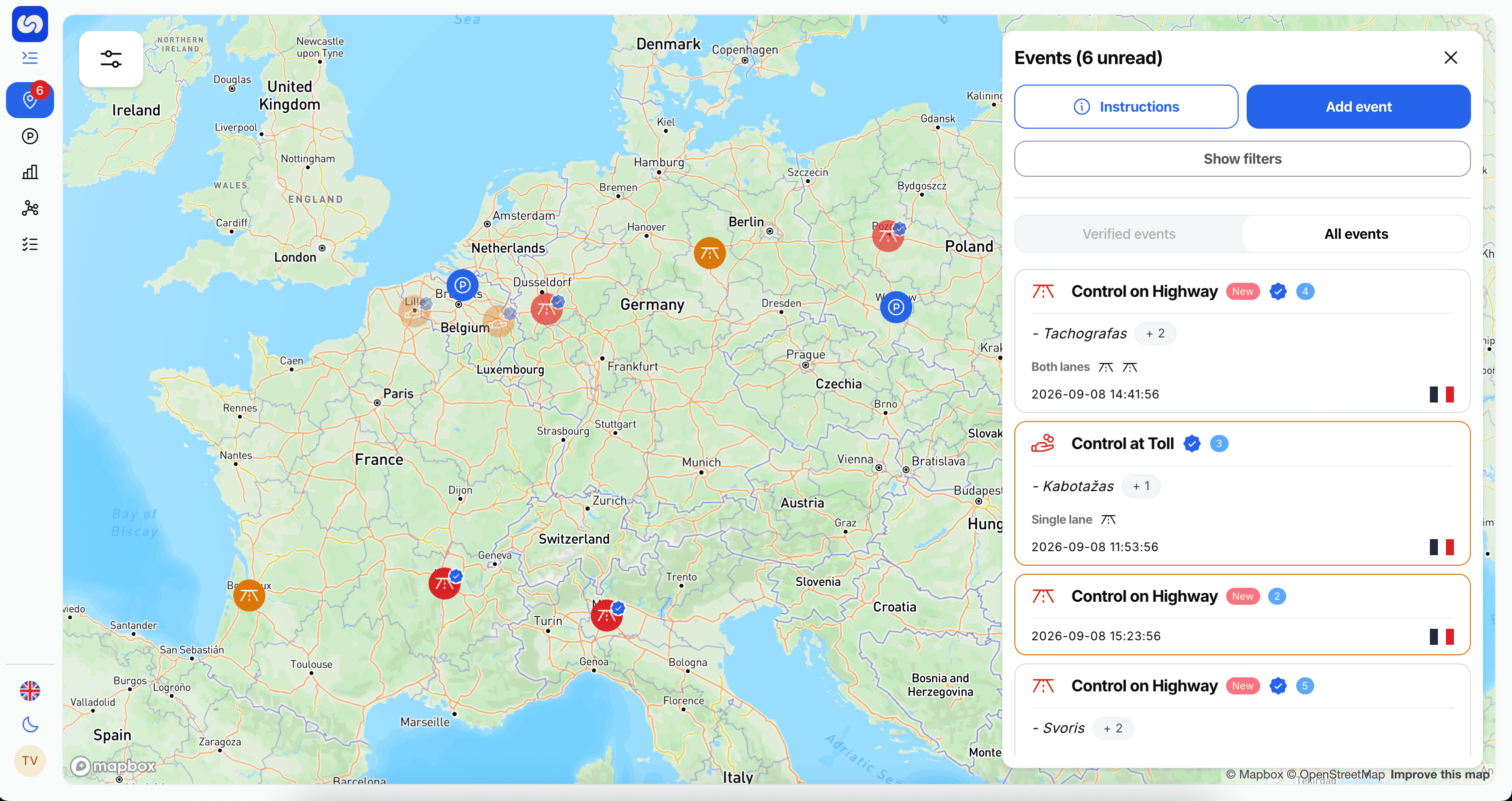
Task: Expand the + 1 tags next to Kabotažas
Action: click(1141, 486)
